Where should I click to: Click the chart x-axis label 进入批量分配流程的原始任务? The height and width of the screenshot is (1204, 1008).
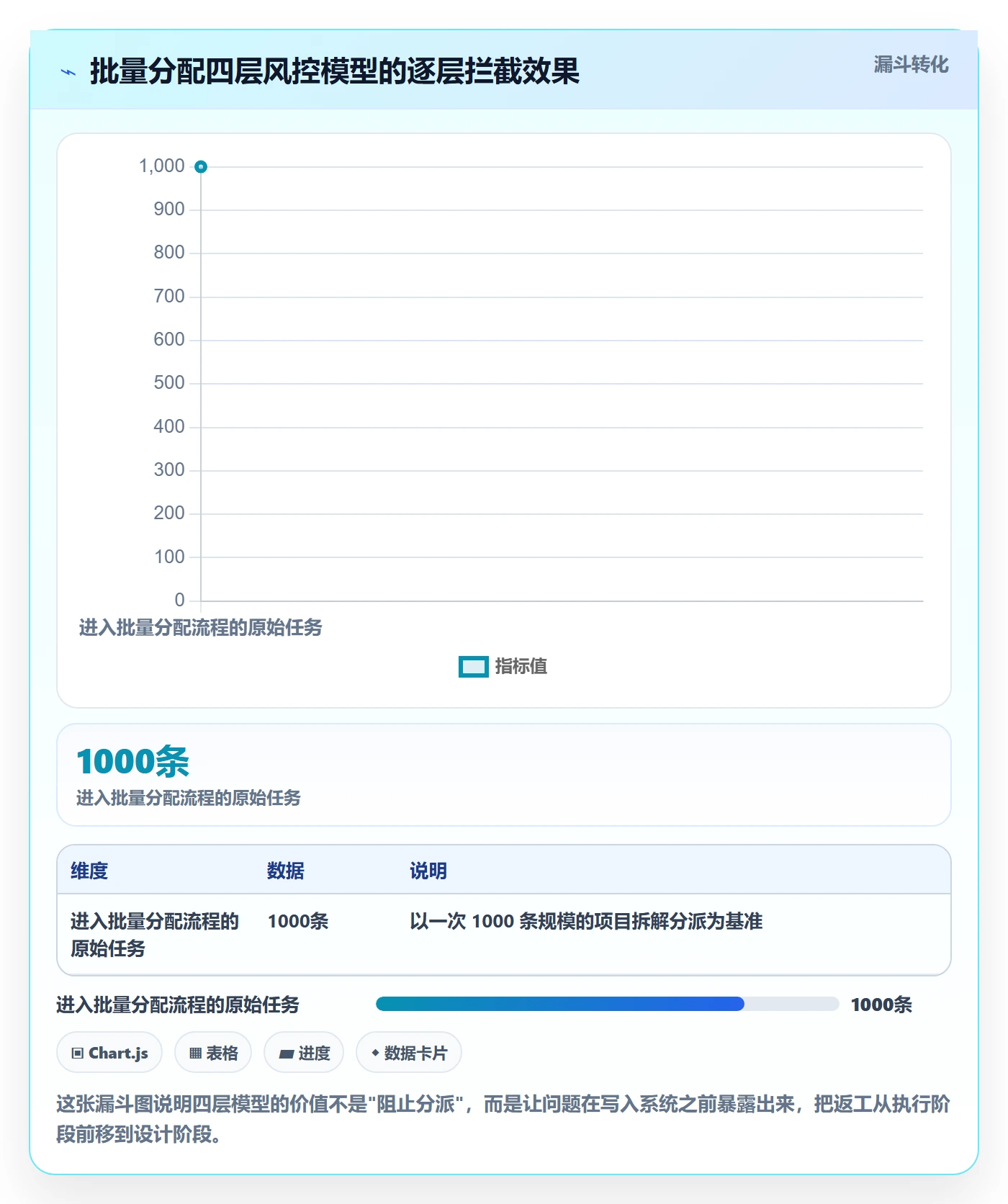[x=201, y=628]
